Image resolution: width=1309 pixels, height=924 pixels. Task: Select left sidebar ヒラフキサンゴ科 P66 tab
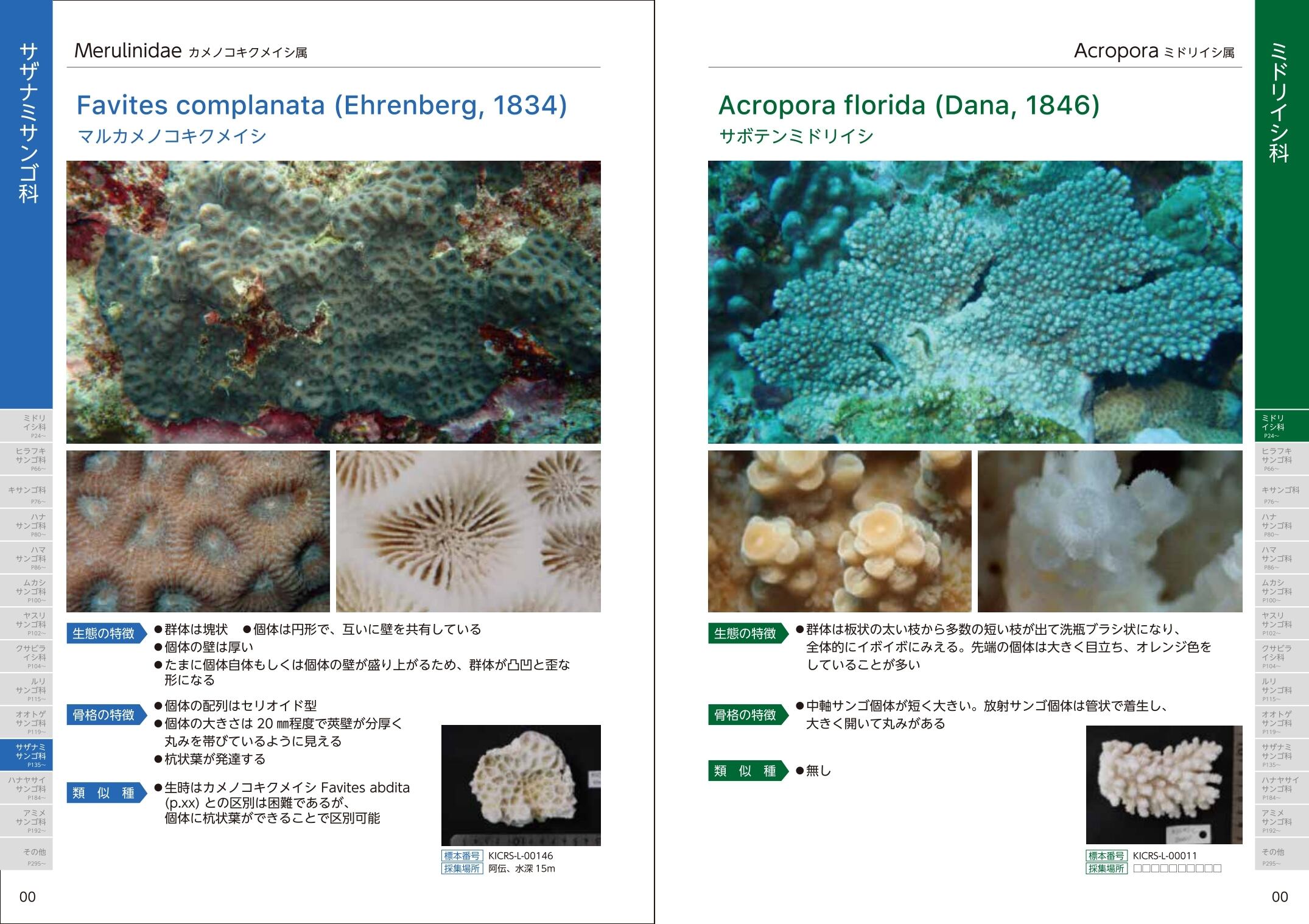(x=26, y=459)
